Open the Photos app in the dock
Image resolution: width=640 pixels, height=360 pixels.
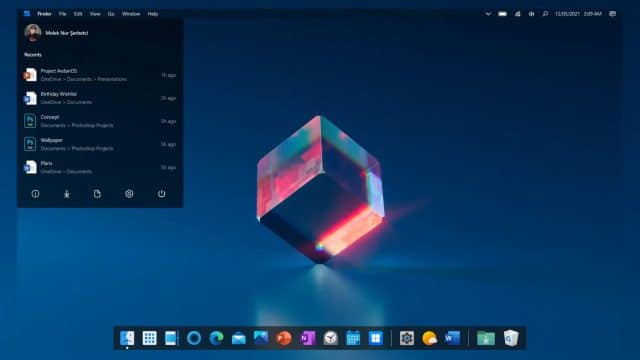(x=261, y=338)
